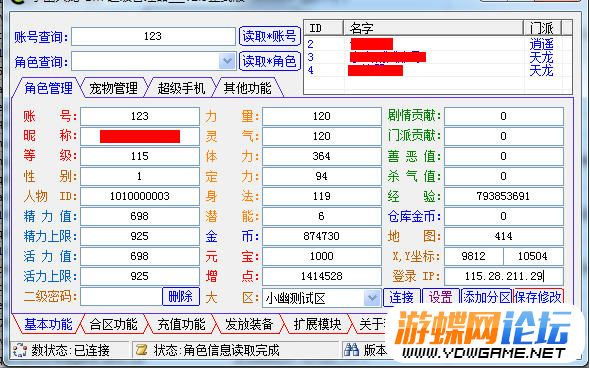
Task: Click the 体力 field showing 364
Action: pyautogui.click(x=322, y=156)
